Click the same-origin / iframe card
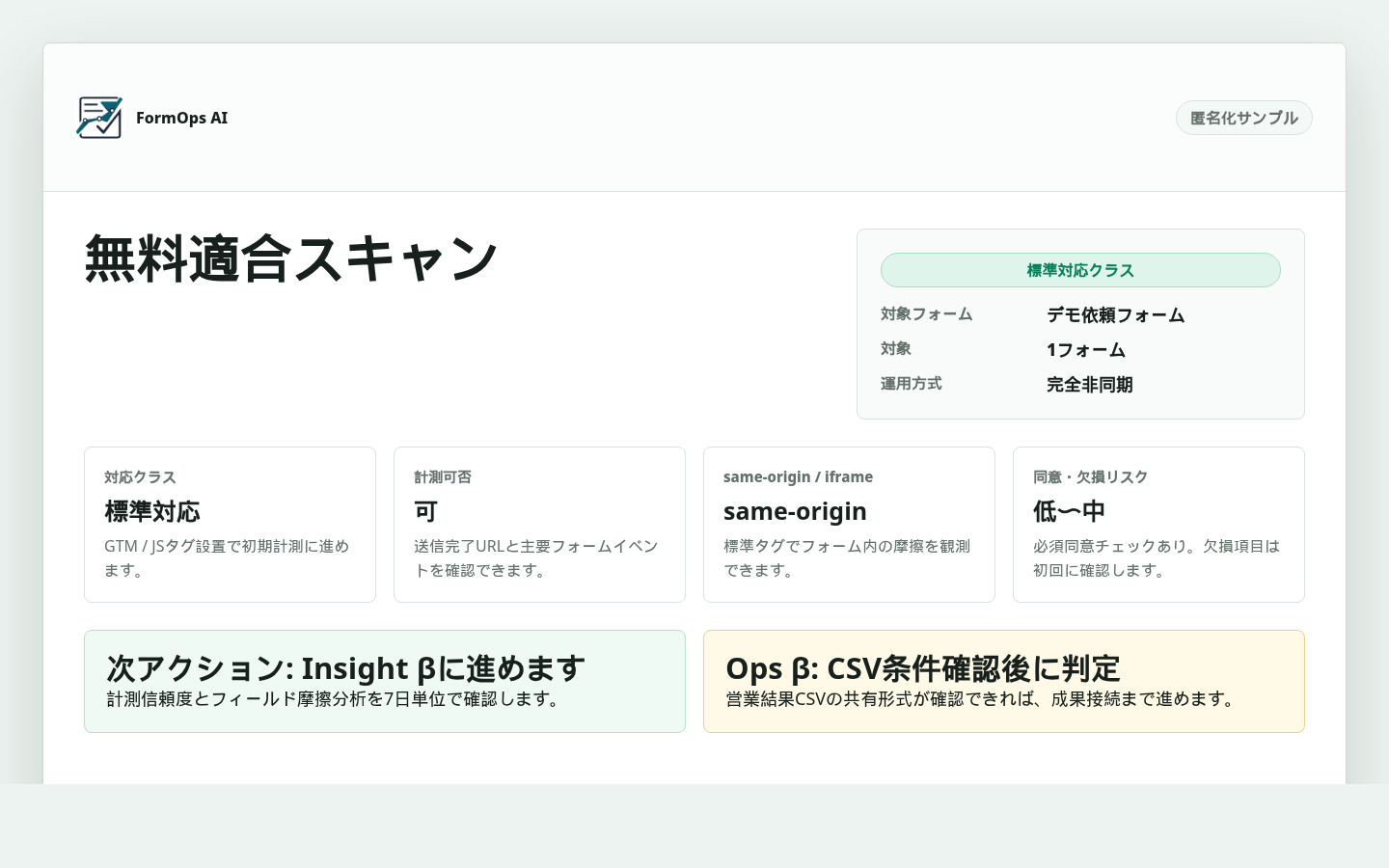This screenshot has width=1389, height=868. (x=849, y=524)
